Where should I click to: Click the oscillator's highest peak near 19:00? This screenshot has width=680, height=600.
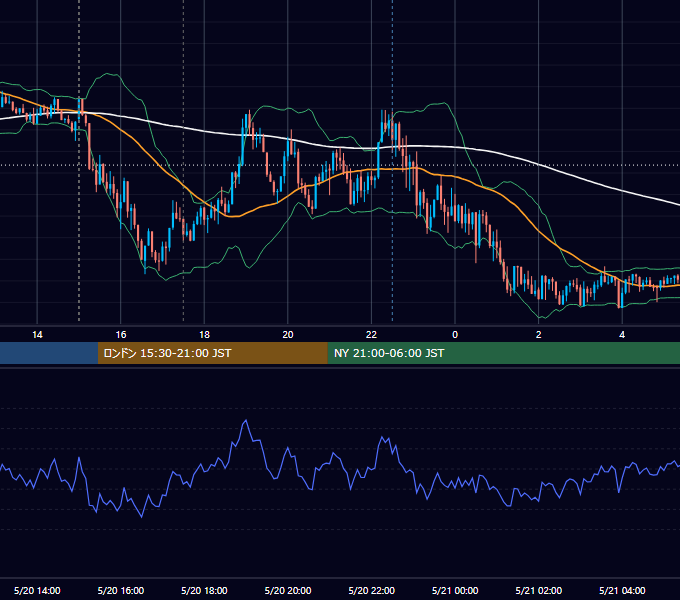tap(246, 420)
